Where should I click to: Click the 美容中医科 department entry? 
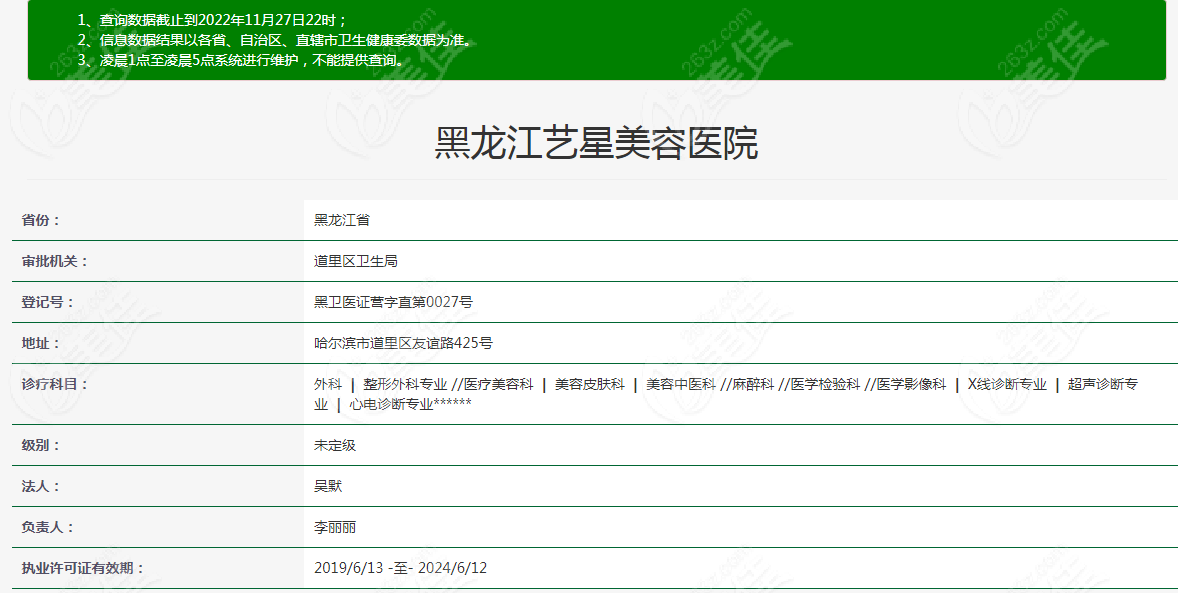[681, 384]
